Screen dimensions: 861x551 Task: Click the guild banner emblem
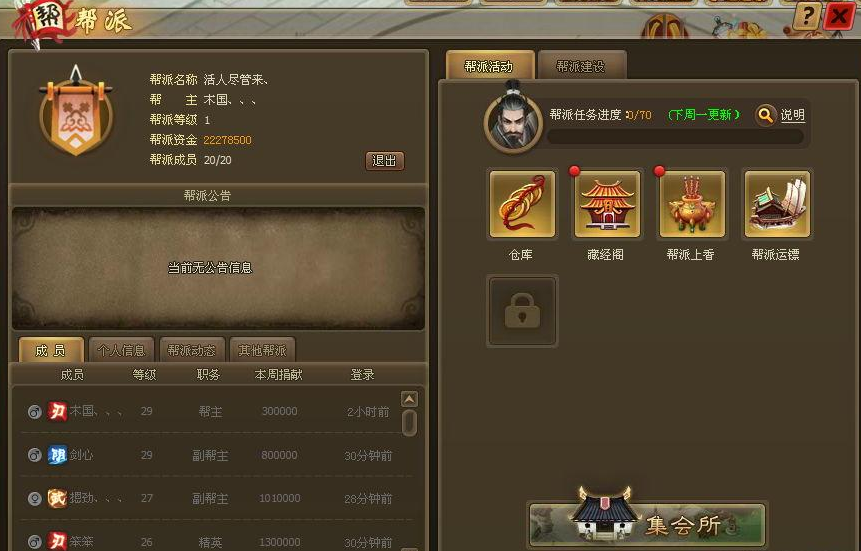coord(76,111)
